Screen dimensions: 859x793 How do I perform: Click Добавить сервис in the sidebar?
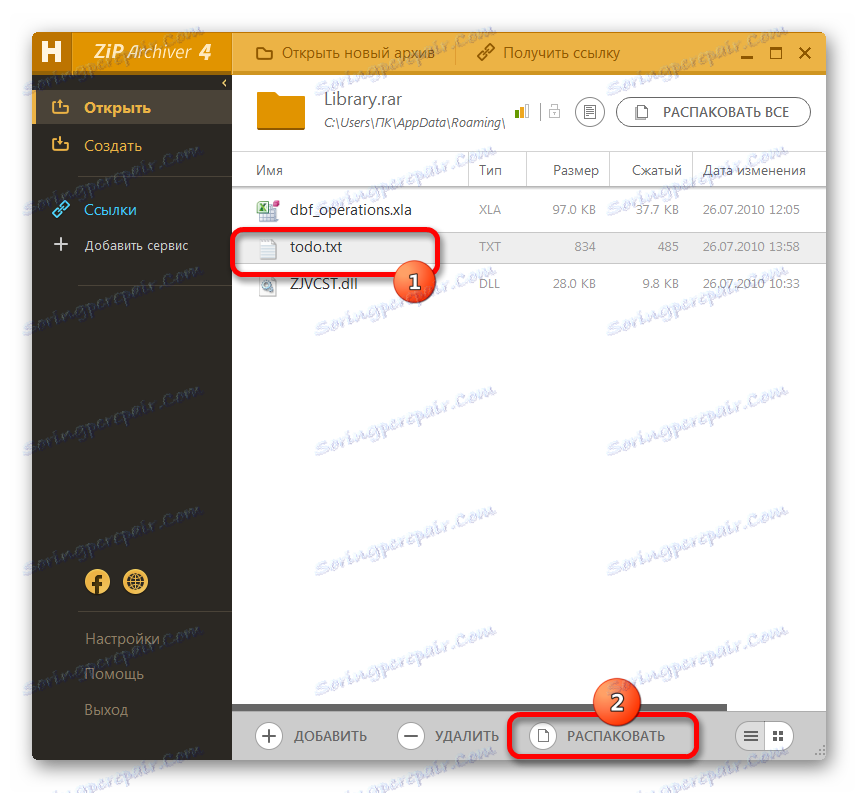coord(136,245)
